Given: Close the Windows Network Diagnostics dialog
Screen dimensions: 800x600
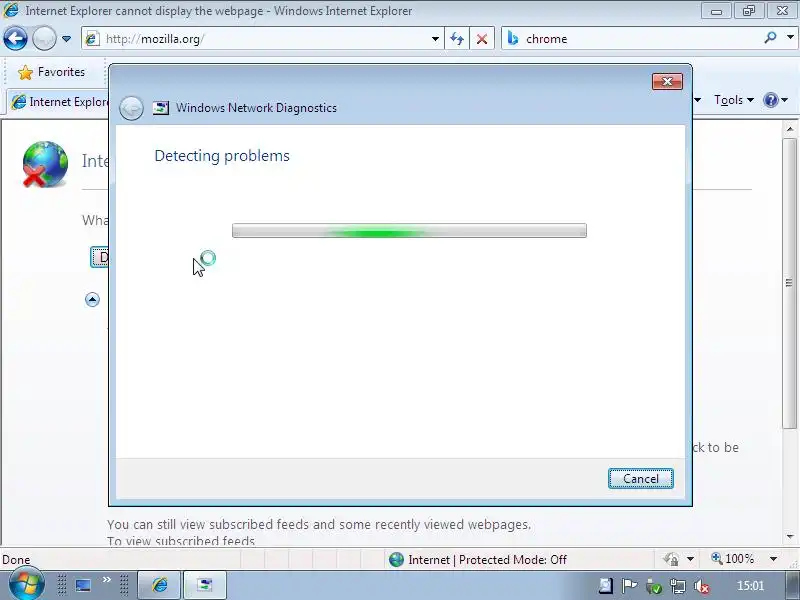Looking at the screenshot, I should pos(667,82).
